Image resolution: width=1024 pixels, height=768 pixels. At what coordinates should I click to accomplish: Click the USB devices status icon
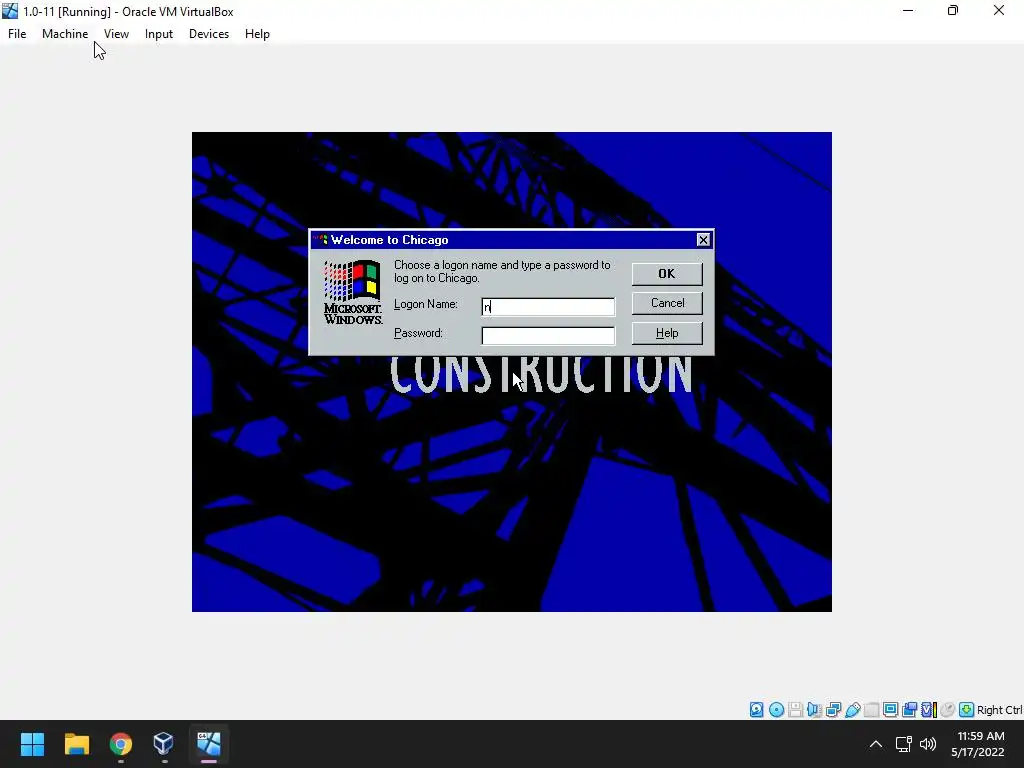tap(852, 710)
